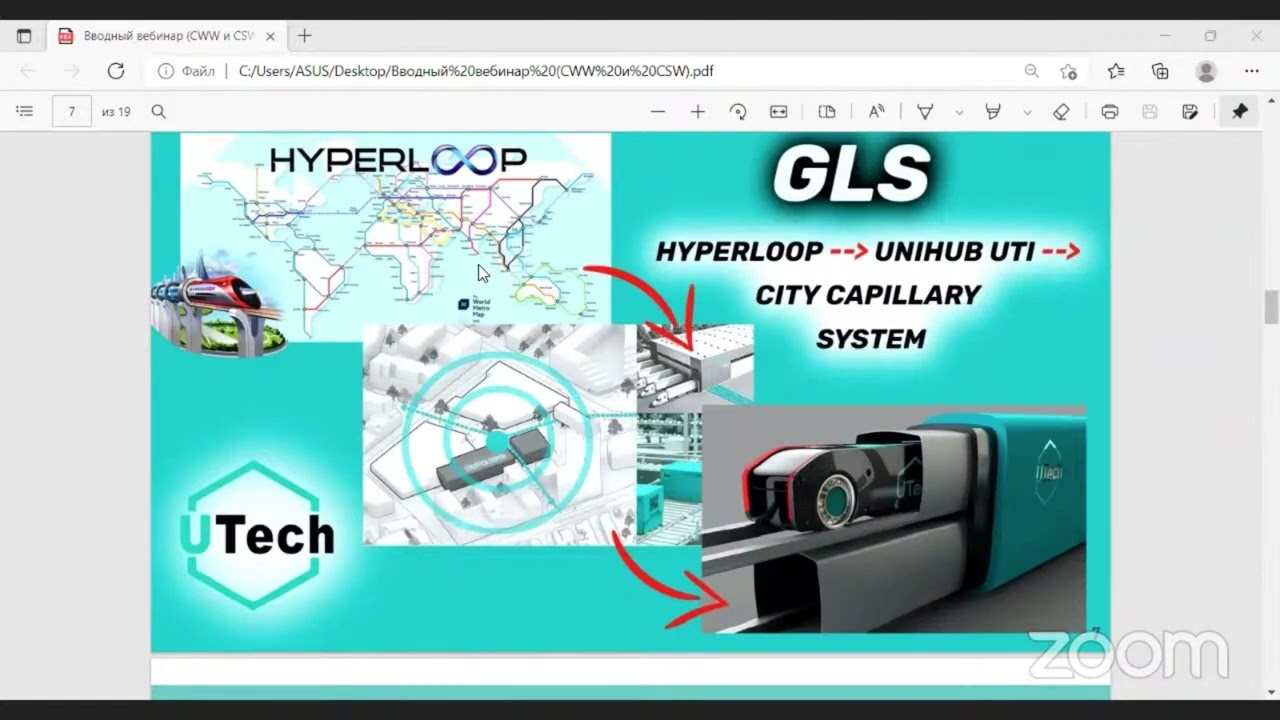The width and height of the screenshot is (1280, 720).
Task: Expand the Highlight color options dropdown
Action: [1027, 112]
